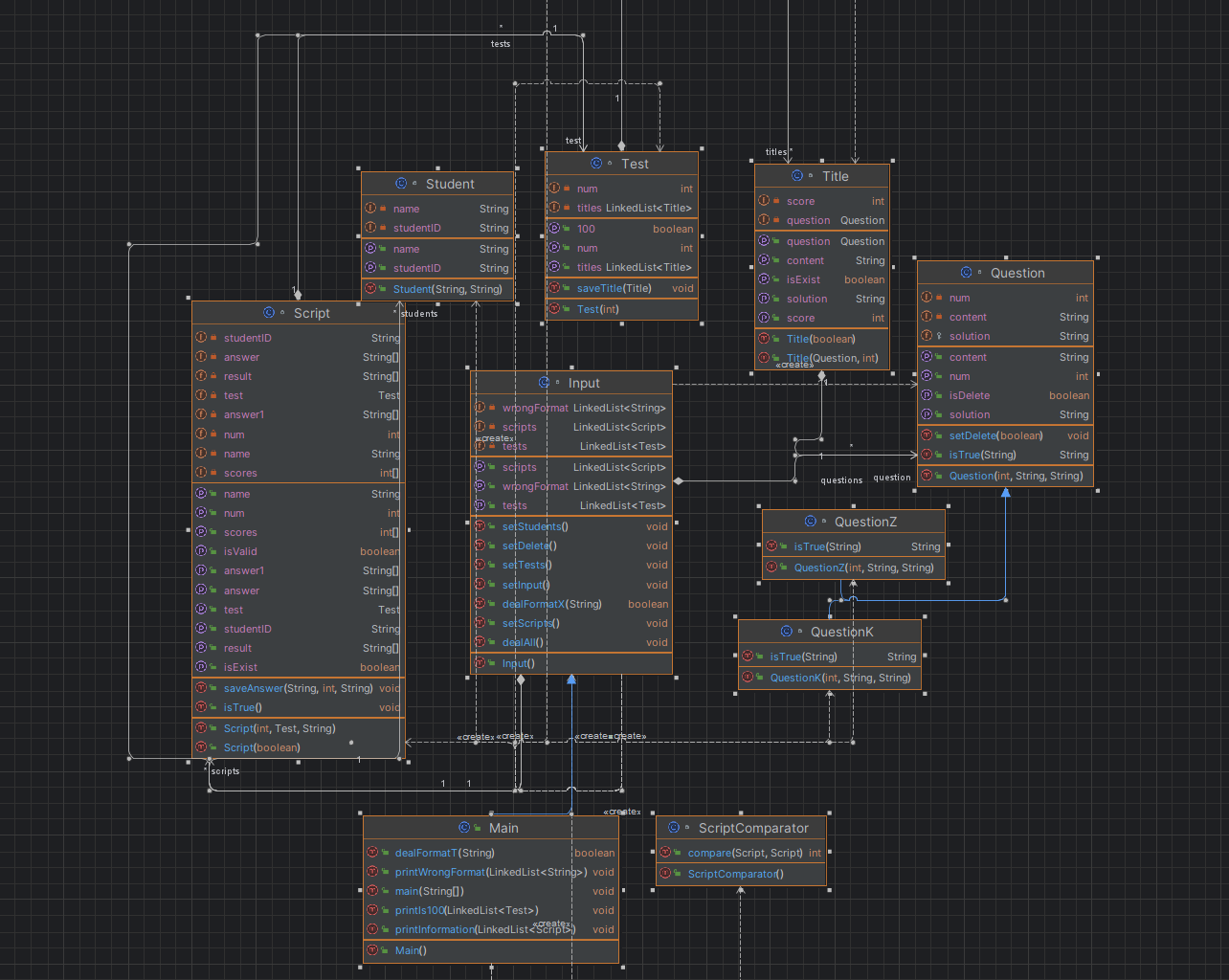Click the ScriptComparator() constructor row
This screenshot has width=1229, height=980.
pyautogui.click(x=741, y=874)
